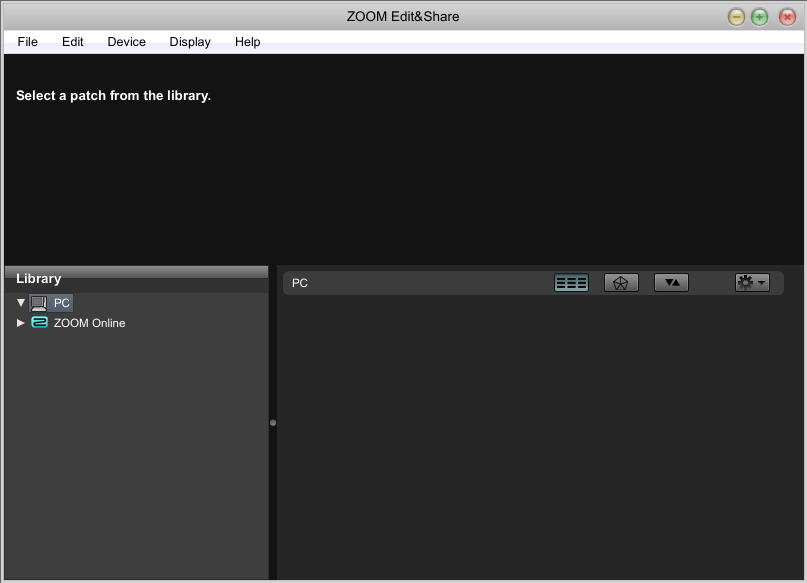Select ZOOM Online label in library tree

point(89,323)
